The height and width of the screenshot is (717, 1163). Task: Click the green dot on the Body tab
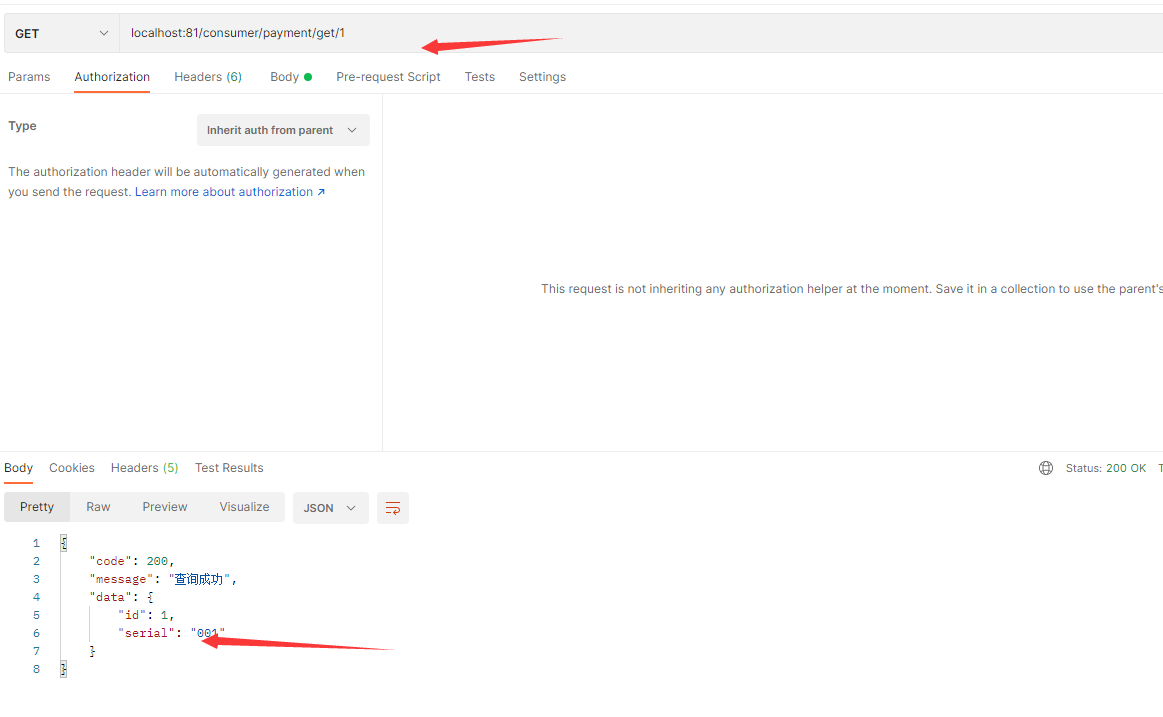coord(308,77)
